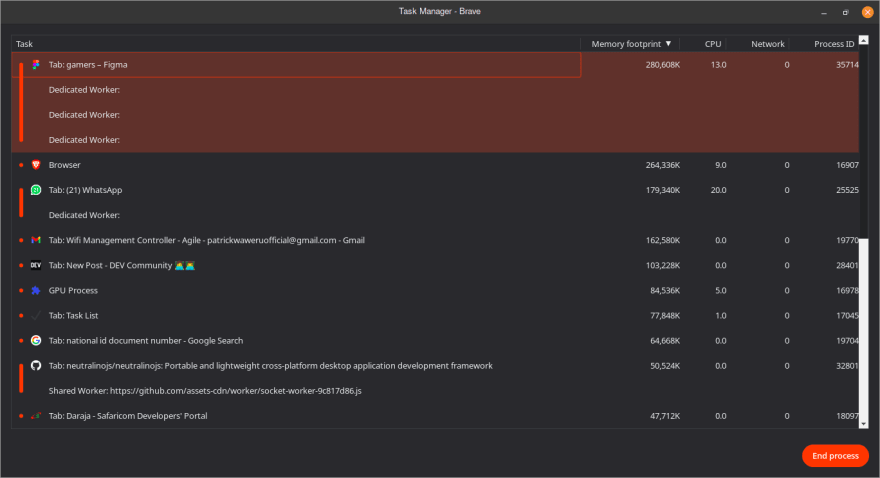The height and width of the screenshot is (478, 880).
Task: Click the Google icon for national id search
Action: point(36,341)
